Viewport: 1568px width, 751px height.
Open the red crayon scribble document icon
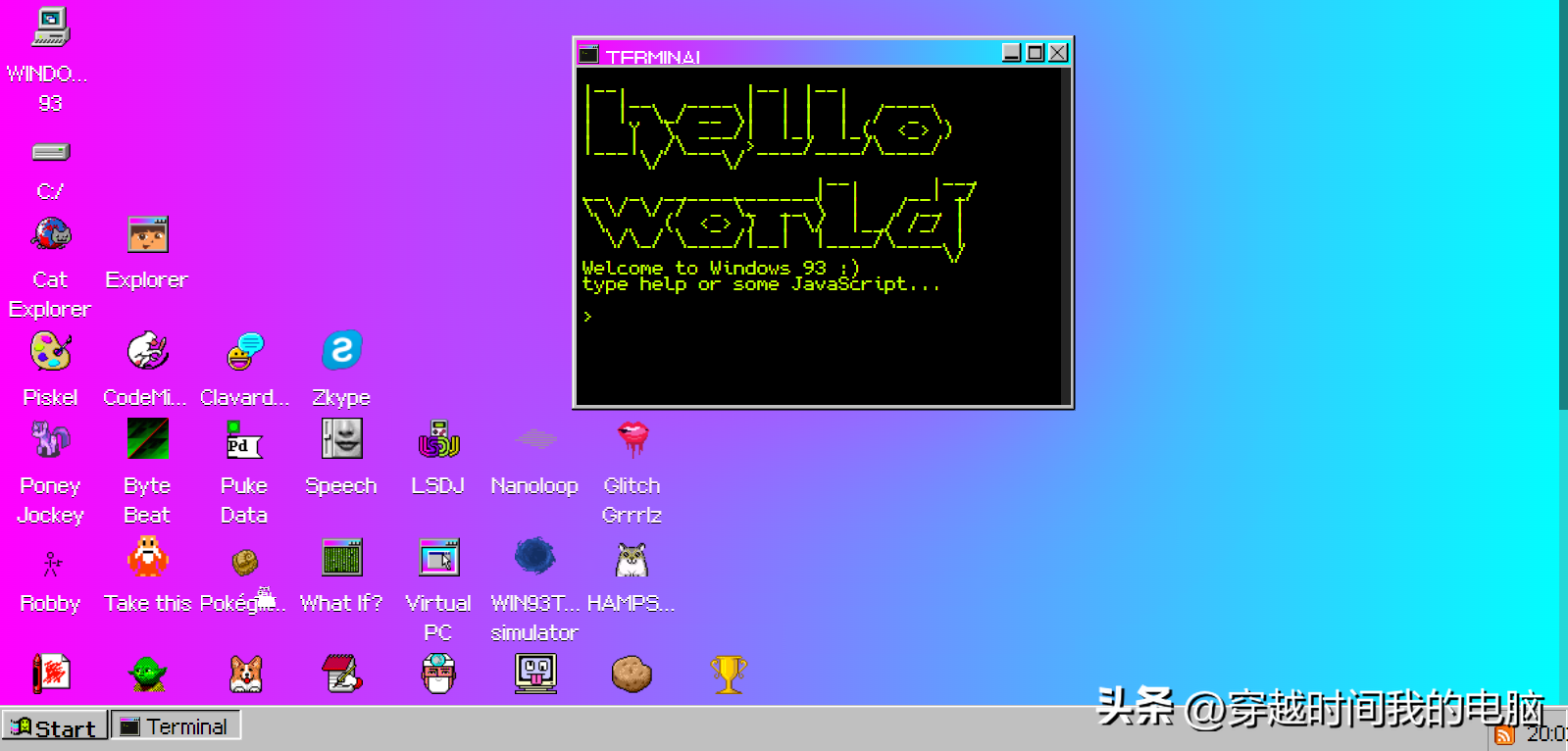[51, 674]
